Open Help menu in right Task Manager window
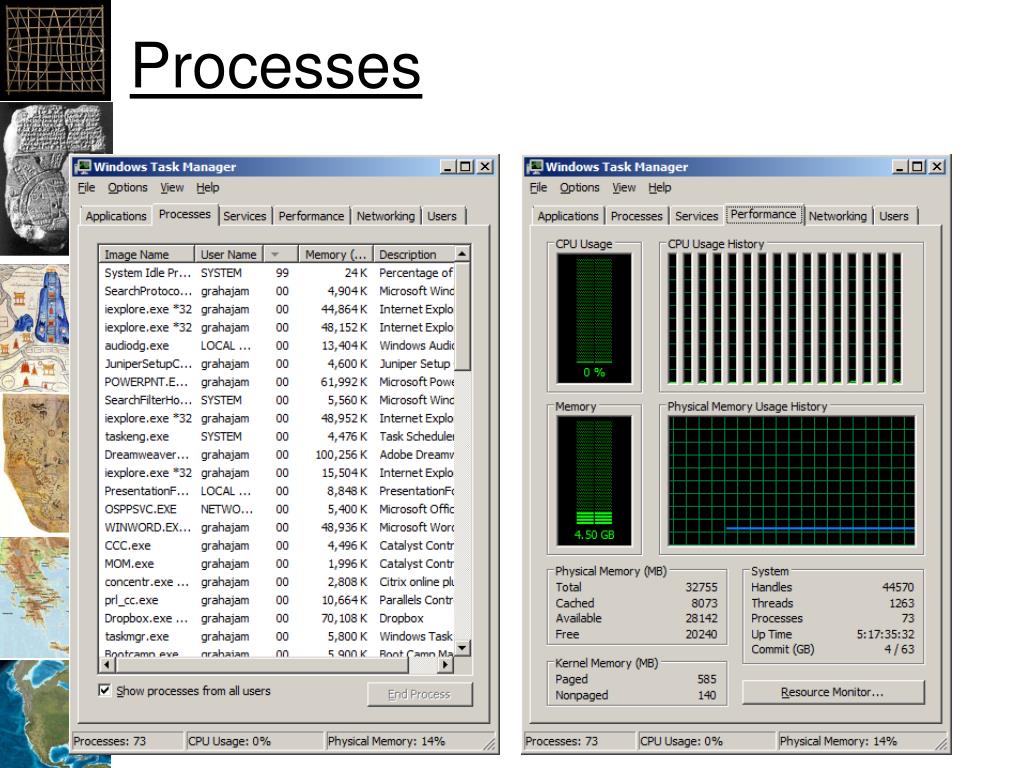This screenshot has height=768, width=1024. point(660,187)
